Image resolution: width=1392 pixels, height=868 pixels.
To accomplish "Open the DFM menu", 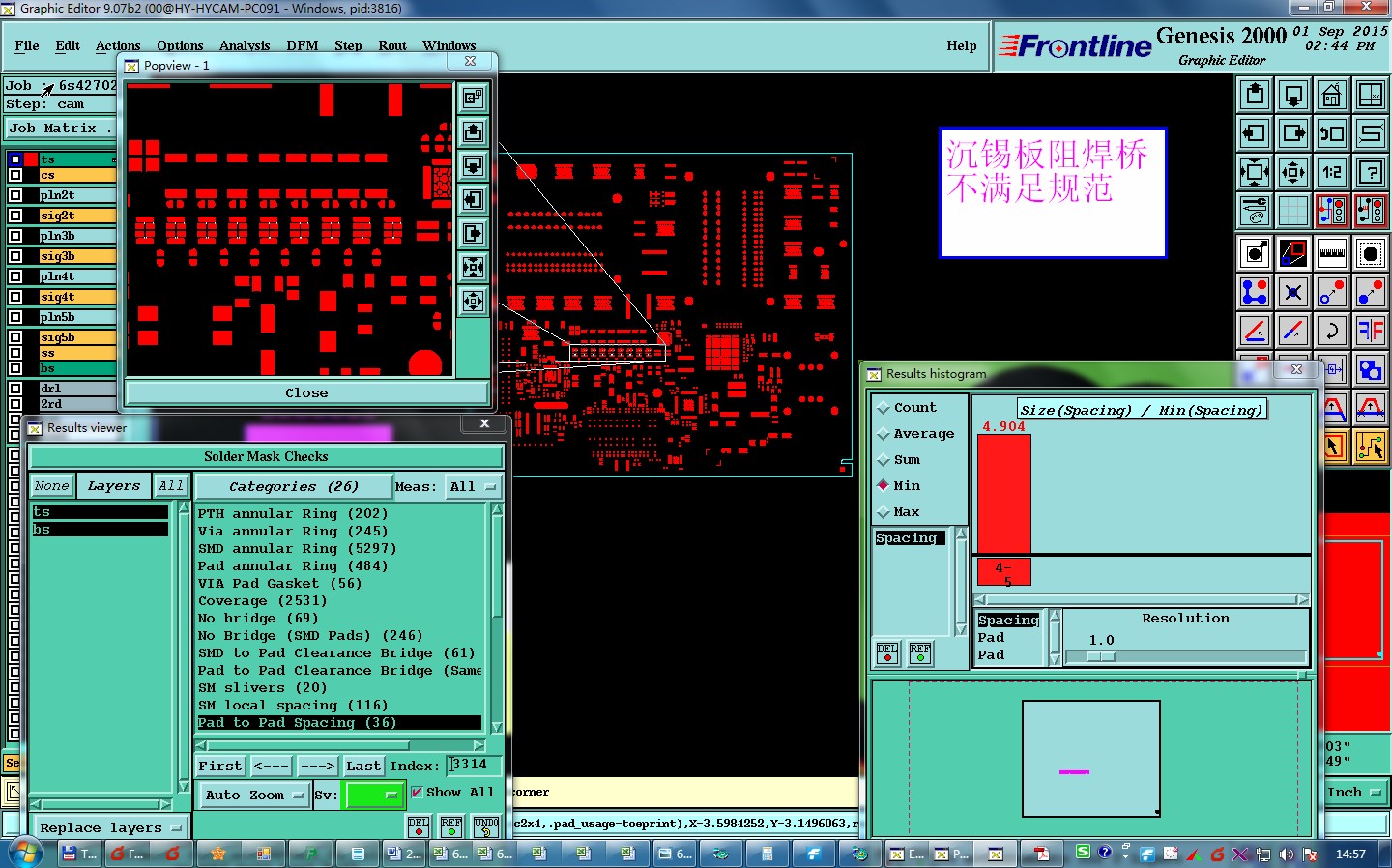I will coord(303,45).
